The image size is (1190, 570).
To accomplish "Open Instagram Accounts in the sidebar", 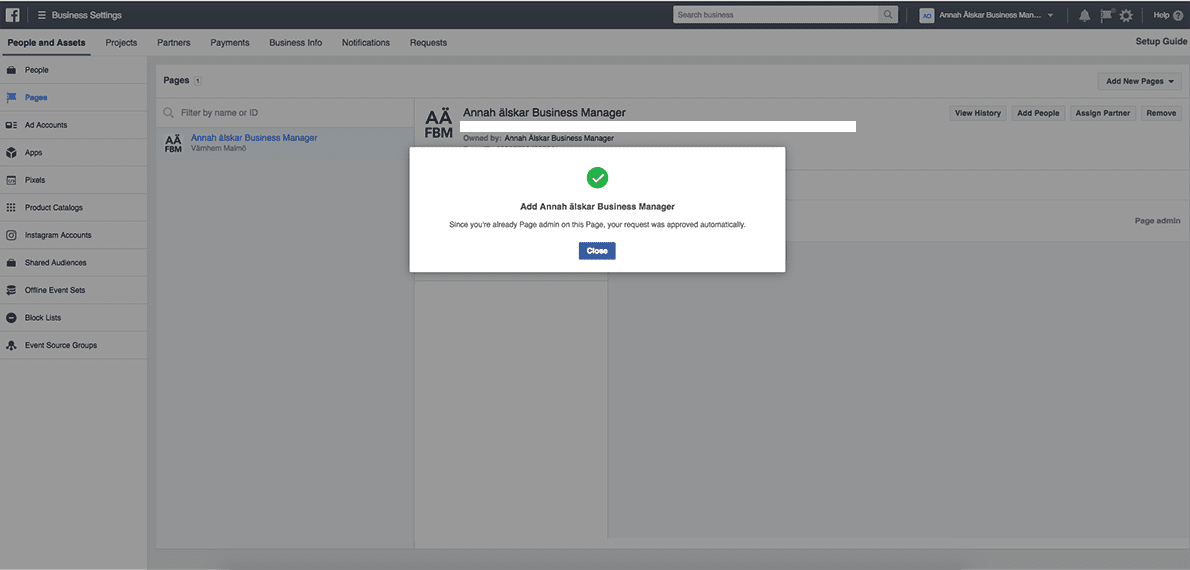I will (x=57, y=235).
